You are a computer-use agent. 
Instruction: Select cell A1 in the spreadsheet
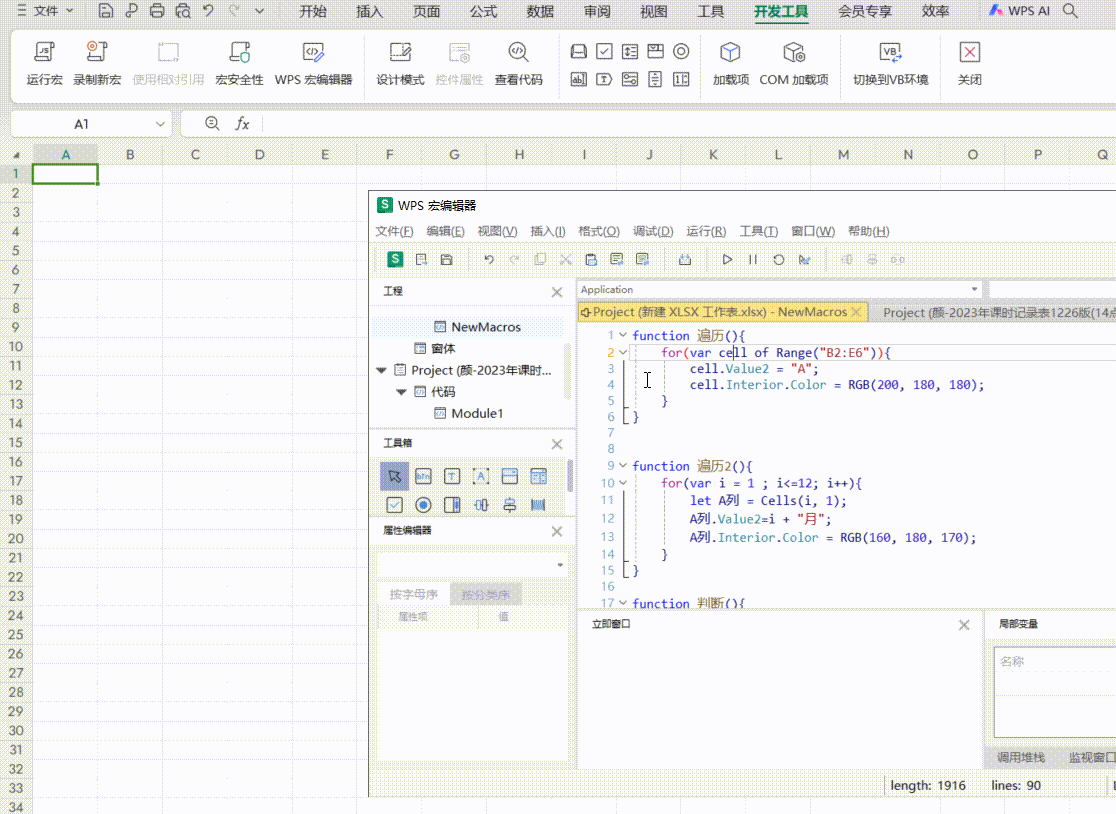pos(65,174)
